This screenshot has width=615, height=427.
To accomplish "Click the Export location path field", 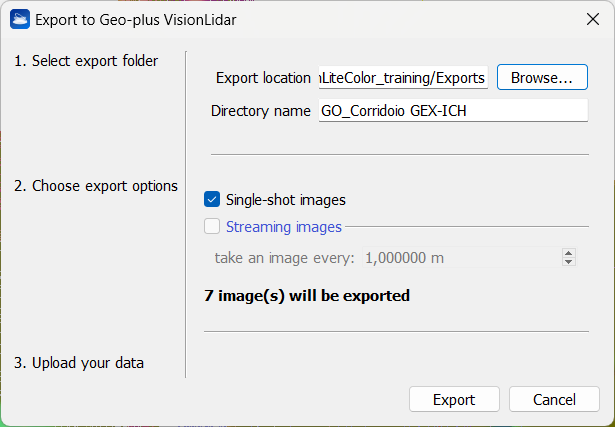I will click(x=403, y=78).
